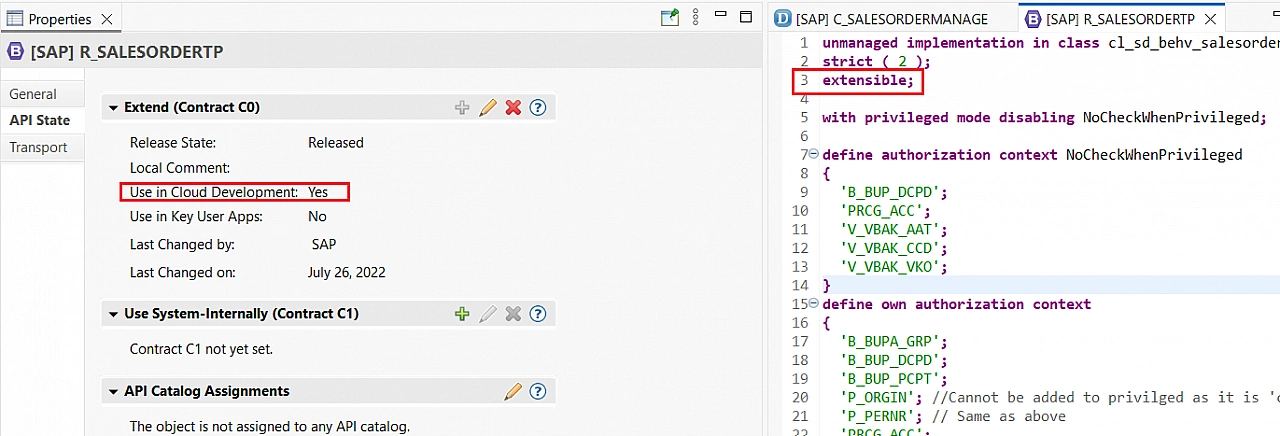The width and height of the screenshot is (1280, 436).
Task: Select the API State properties tab
Action: click(40, 120)
